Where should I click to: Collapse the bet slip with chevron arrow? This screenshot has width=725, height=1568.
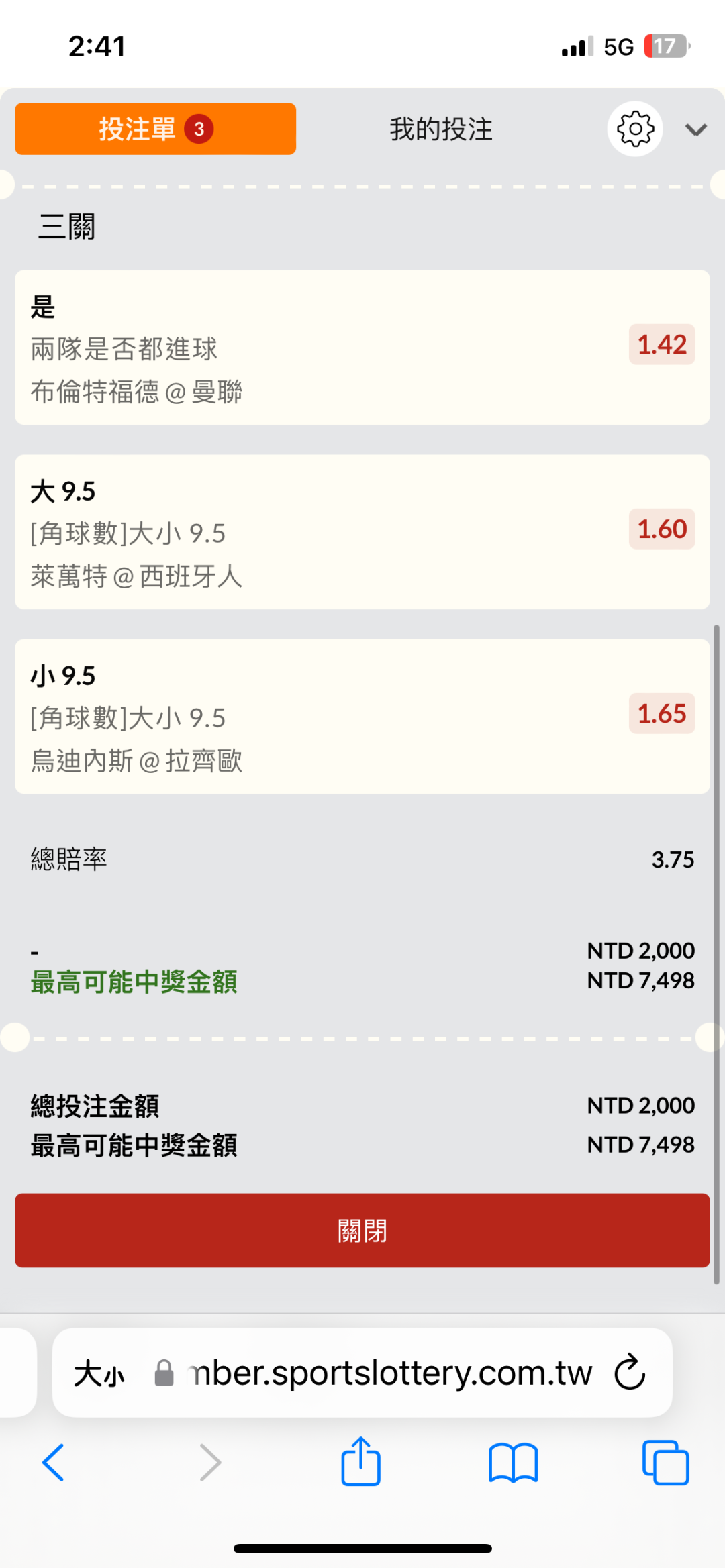tap(695, 129)
